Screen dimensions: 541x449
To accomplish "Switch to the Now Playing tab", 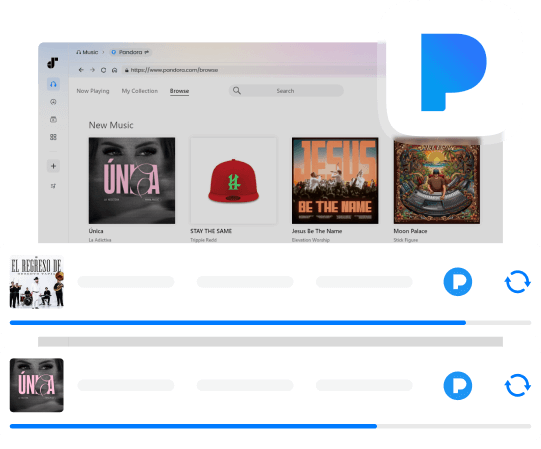I will [93, 91].
